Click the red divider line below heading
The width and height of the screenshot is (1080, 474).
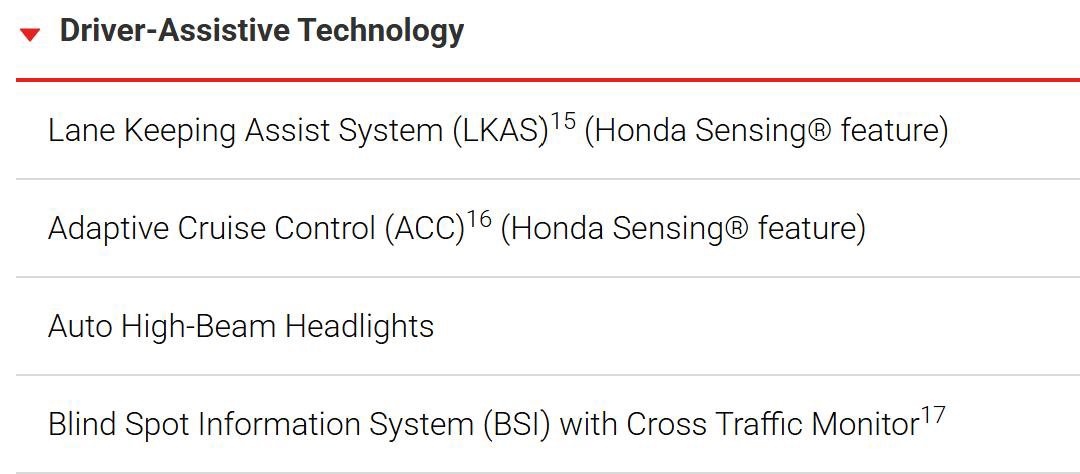click(x=548, y=80)
